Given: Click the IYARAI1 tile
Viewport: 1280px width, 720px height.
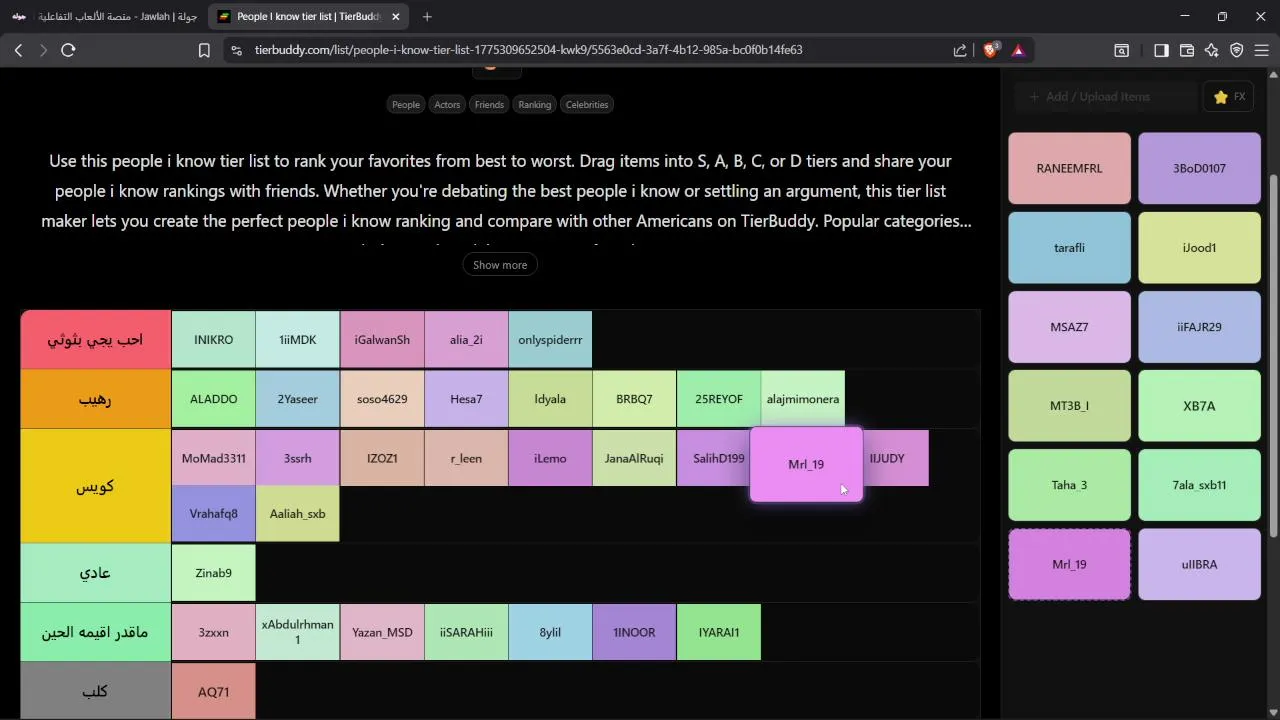Looking at the screenshot, I should tap(719, 632).
